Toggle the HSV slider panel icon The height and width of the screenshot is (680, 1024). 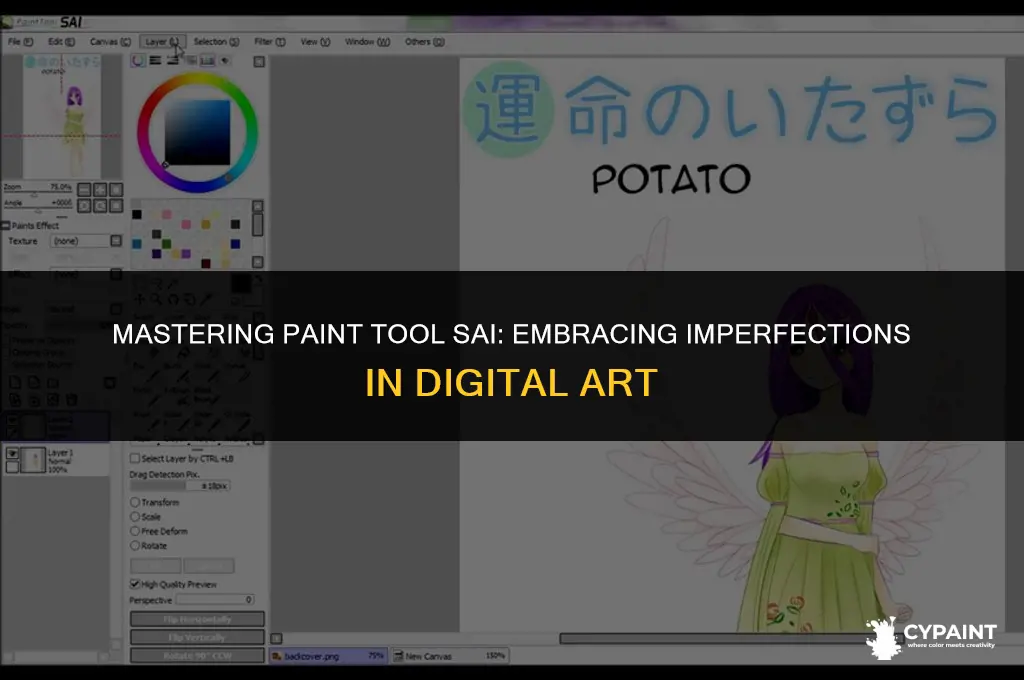point(172,61)
